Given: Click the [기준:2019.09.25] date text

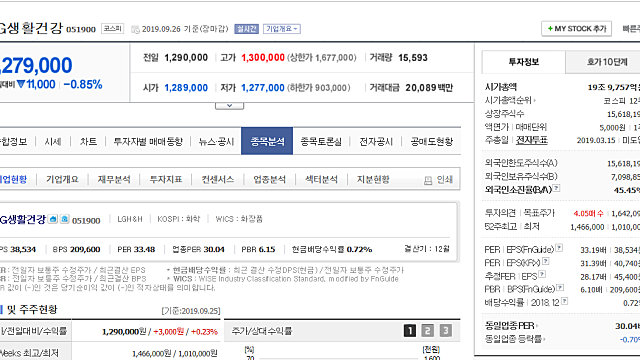Looking at the screenshot, I should coord(191,311).
